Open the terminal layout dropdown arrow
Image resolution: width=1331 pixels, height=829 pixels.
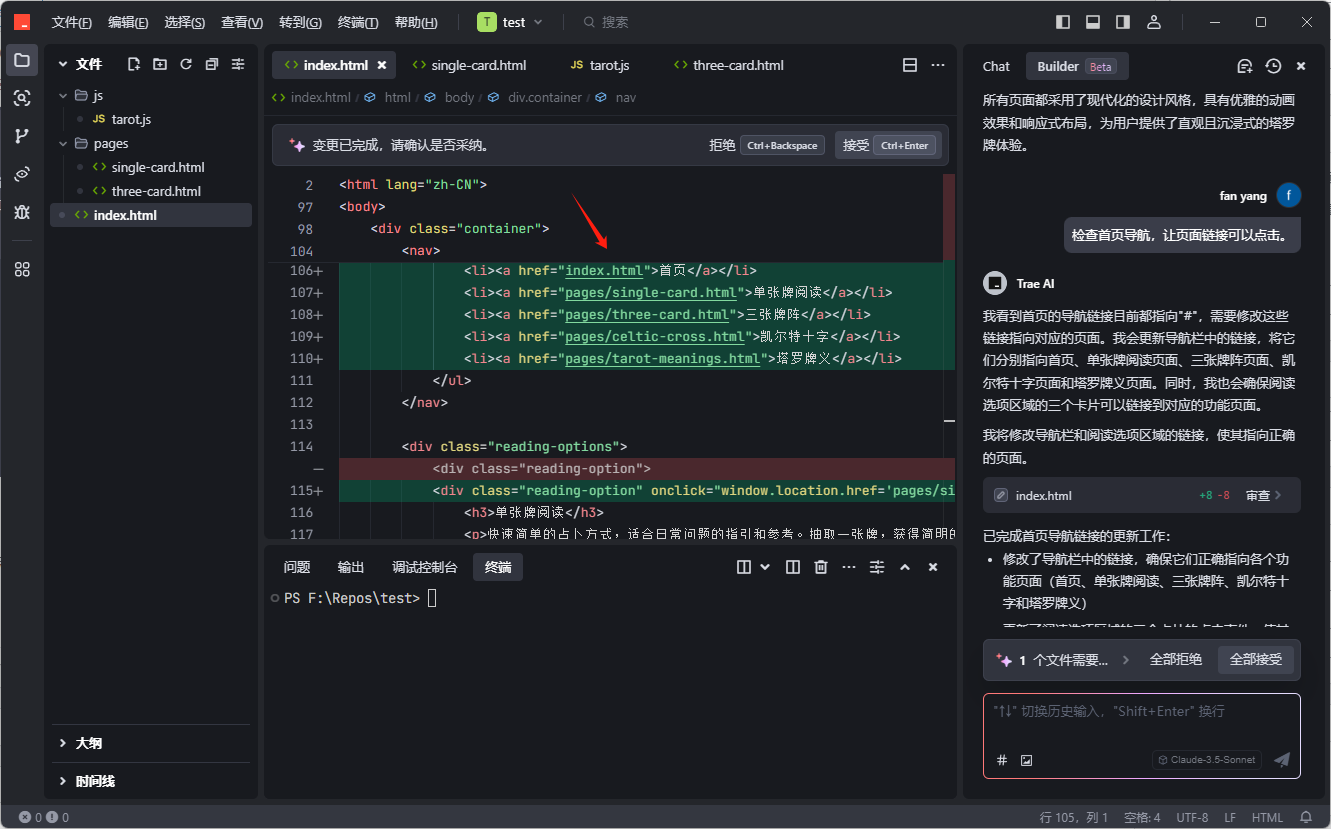[x=765, y=567]
